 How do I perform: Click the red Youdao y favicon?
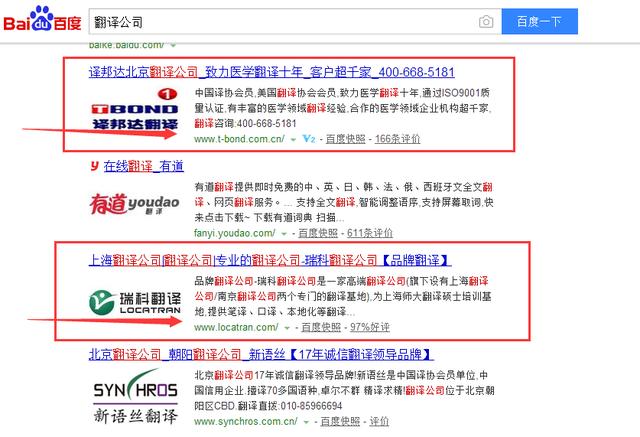pyautogui.click(x=95, y=166)
